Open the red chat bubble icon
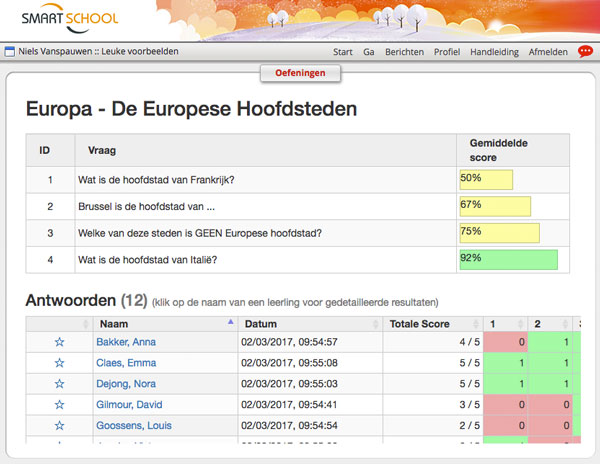 (586, 51)
